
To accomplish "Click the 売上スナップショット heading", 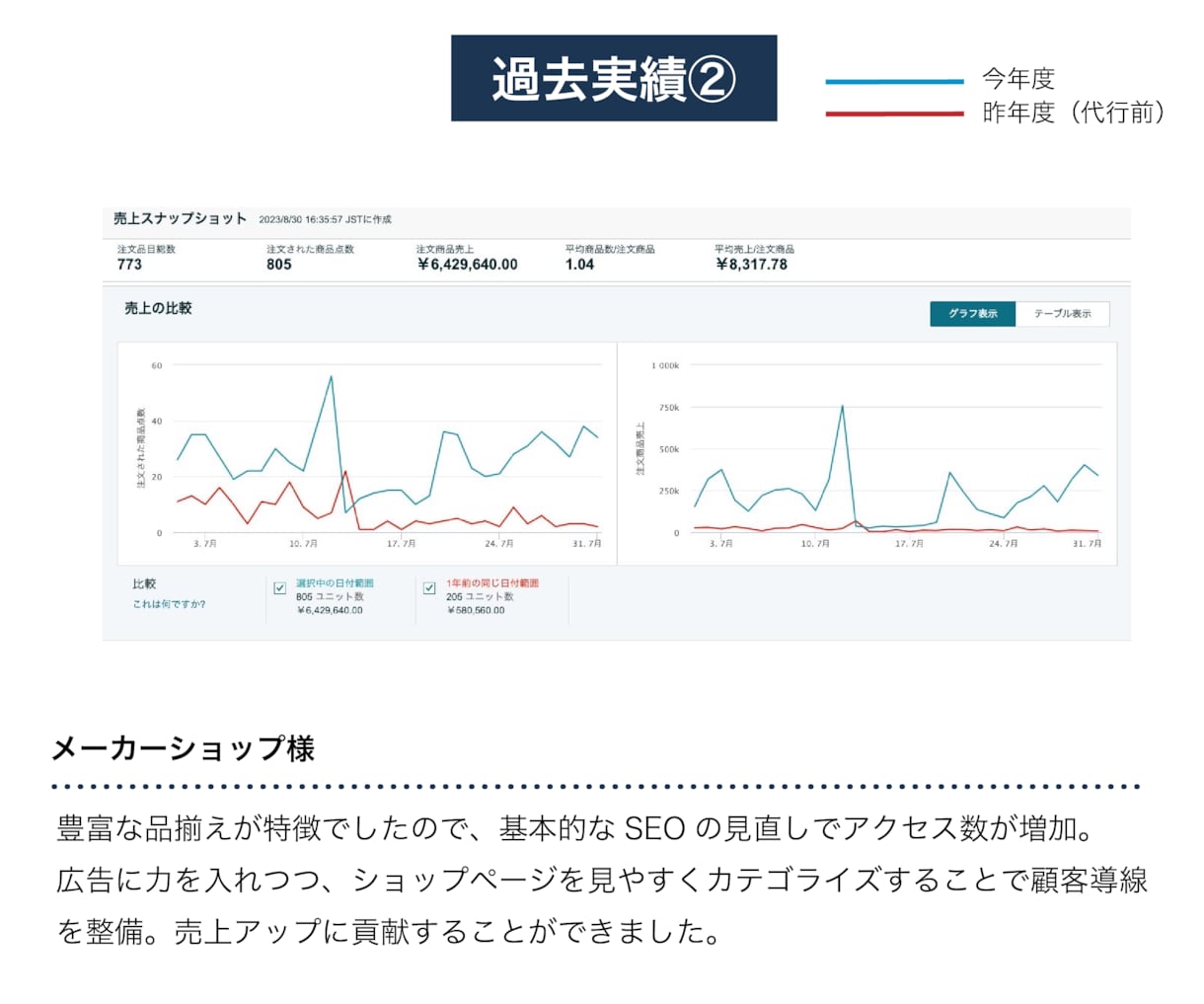I will pos(180,218).
